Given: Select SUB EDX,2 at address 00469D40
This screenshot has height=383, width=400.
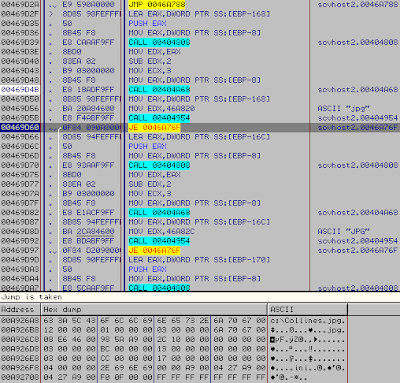Looking at the screenshot, I should pyautogui.click(x=150, y=61).
